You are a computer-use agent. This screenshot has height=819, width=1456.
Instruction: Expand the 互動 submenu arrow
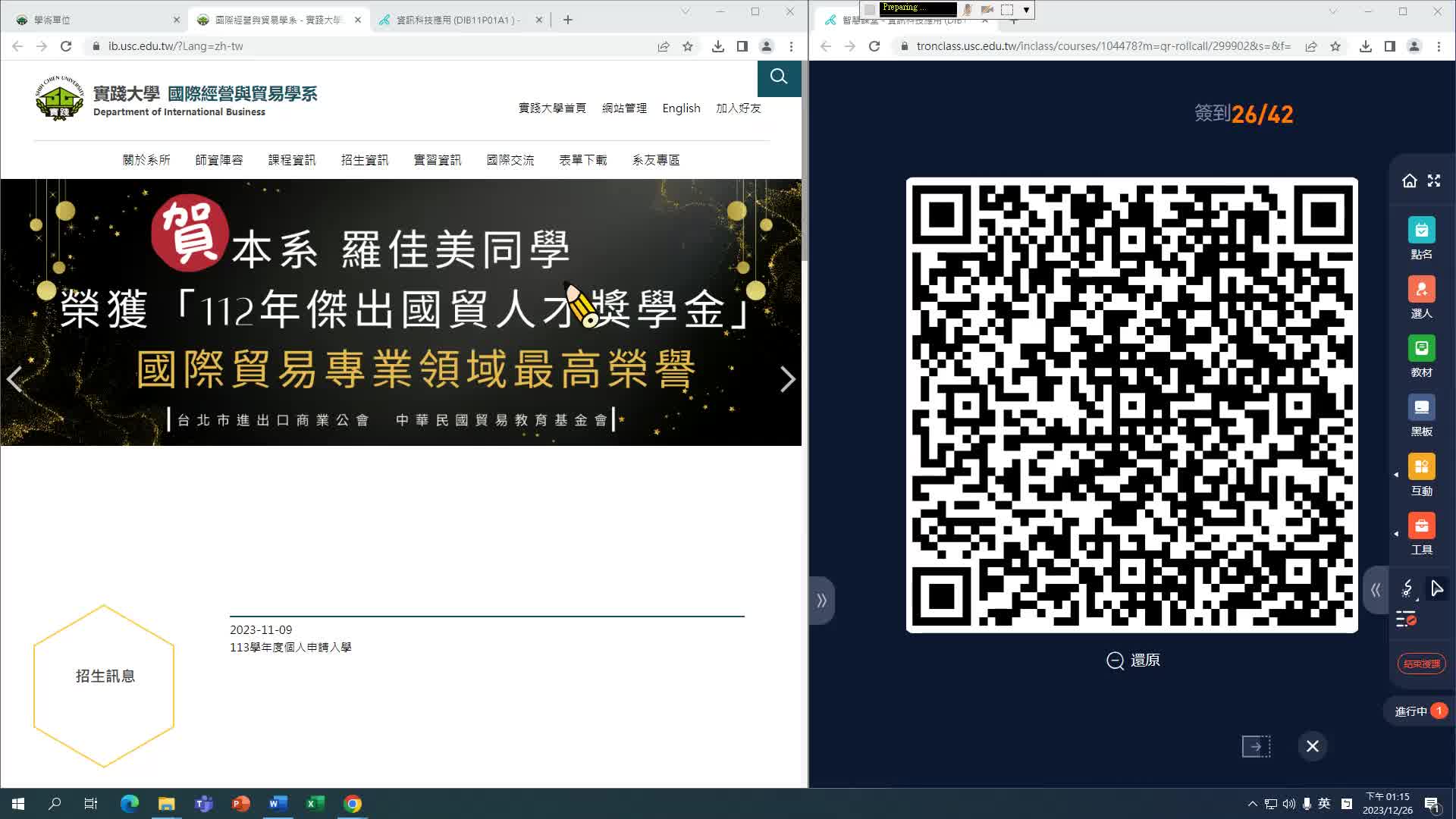click(1396, 475)
